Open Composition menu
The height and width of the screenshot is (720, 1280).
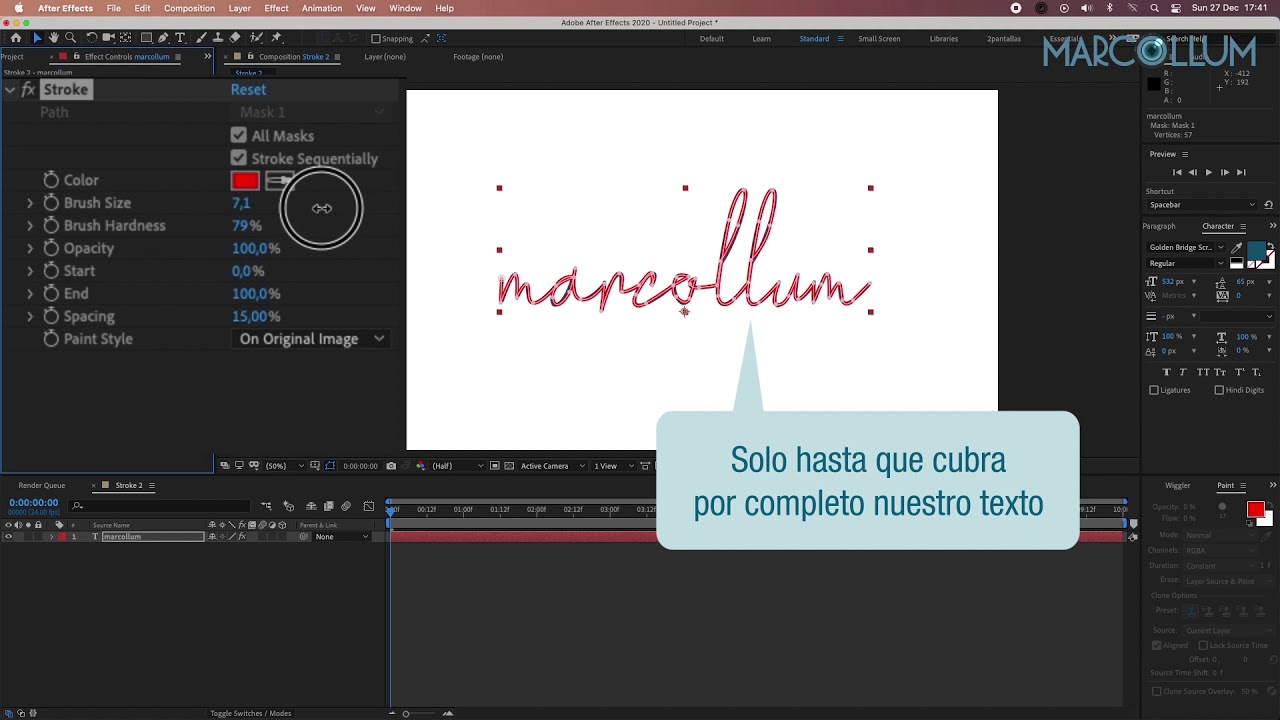click(189, 8)
